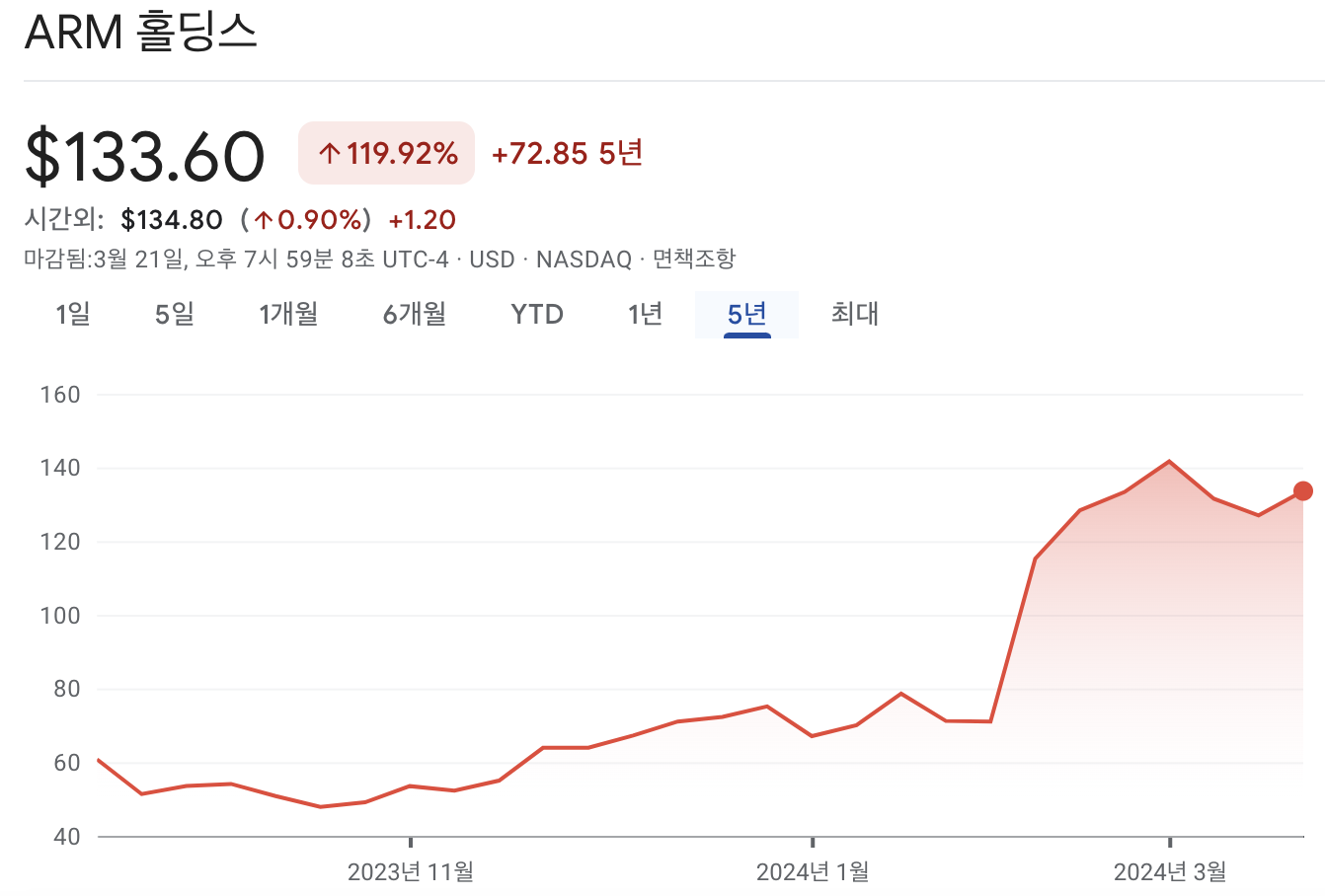Viewport: 1325px width, 896px height.
Task: Show the YTD chart range
Action: [536, 313]
